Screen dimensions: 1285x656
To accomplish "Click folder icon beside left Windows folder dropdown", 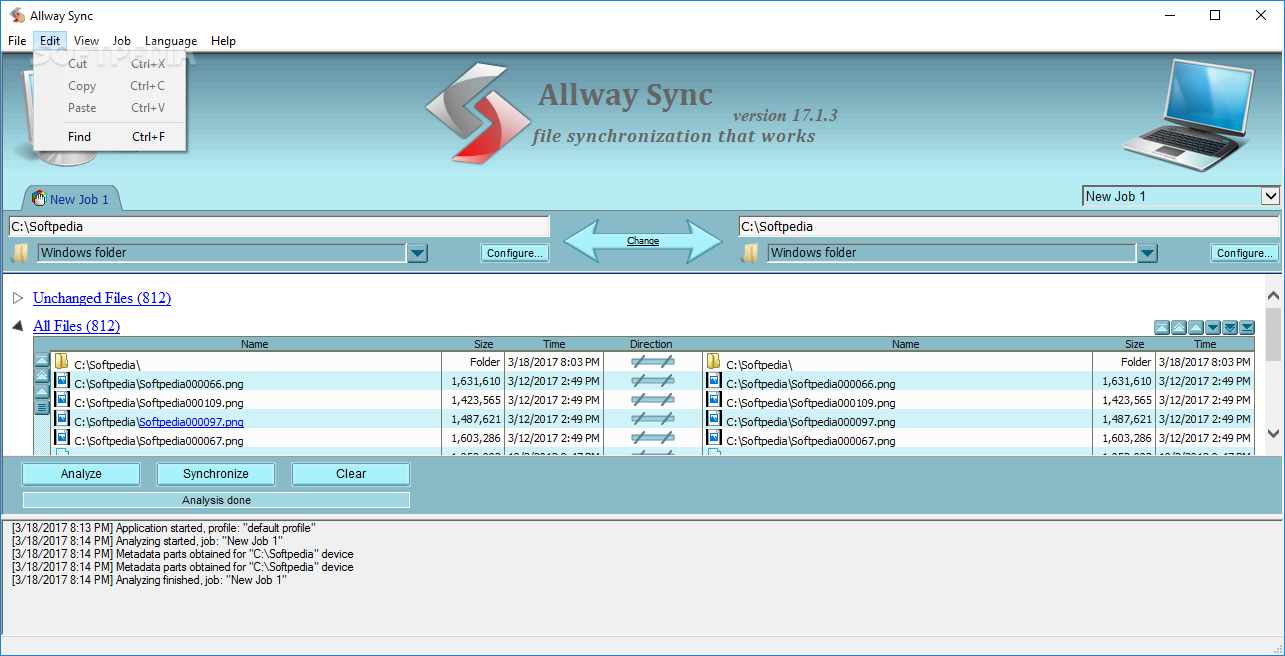I will (20, 253).
